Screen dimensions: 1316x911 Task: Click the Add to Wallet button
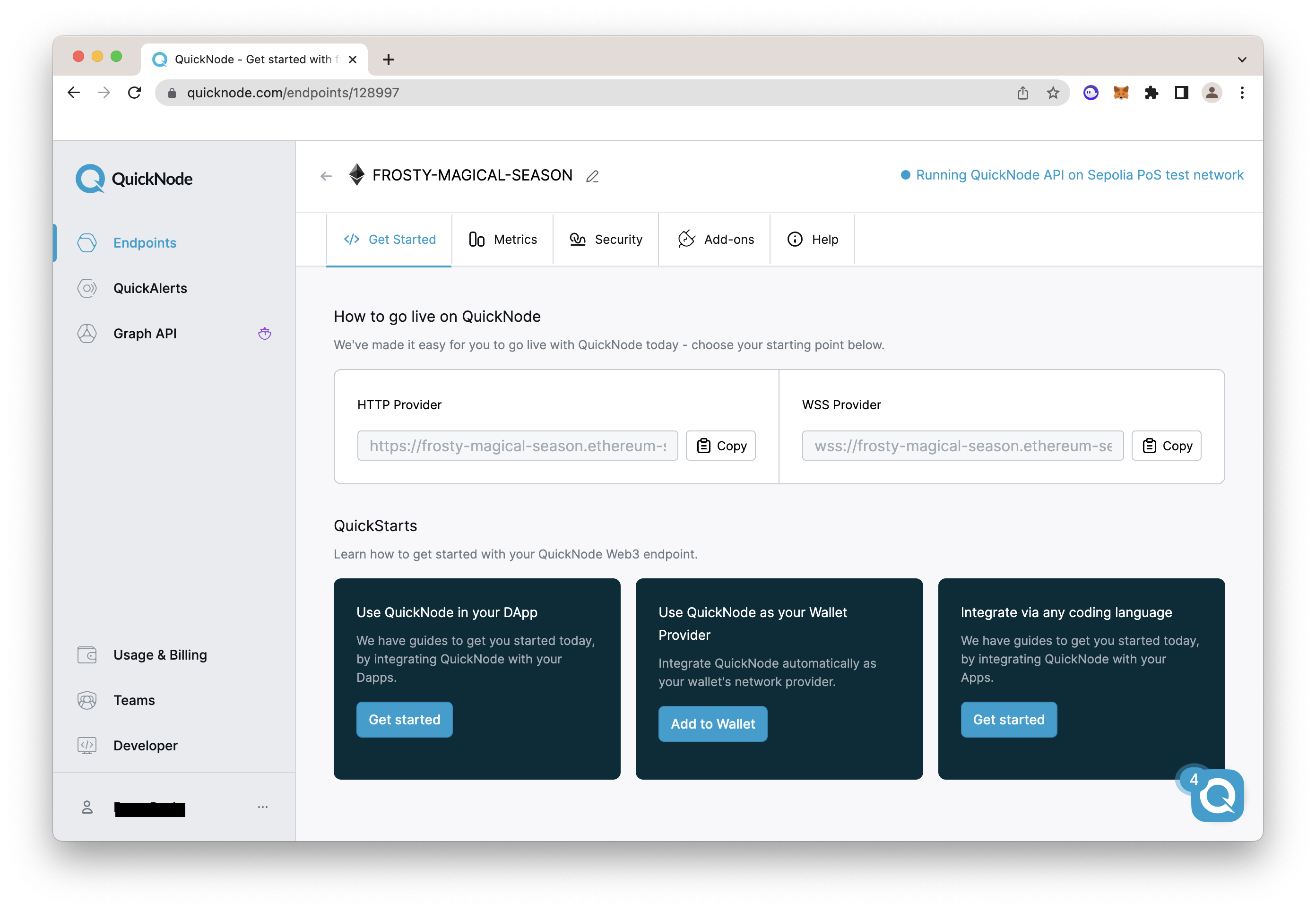click(x=712, y=724)
